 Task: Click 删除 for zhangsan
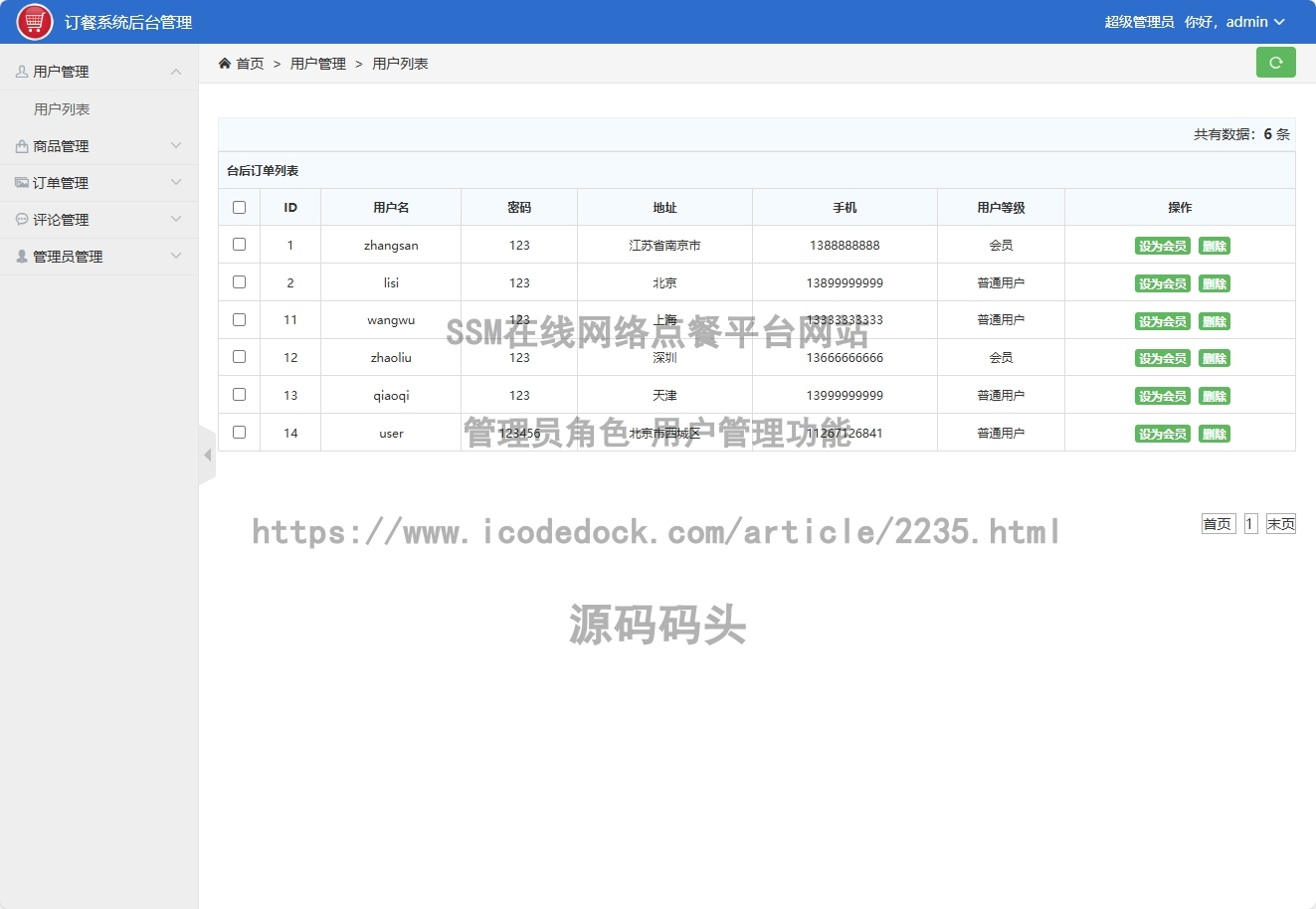pyautogui.click(x=1215, y=246)
